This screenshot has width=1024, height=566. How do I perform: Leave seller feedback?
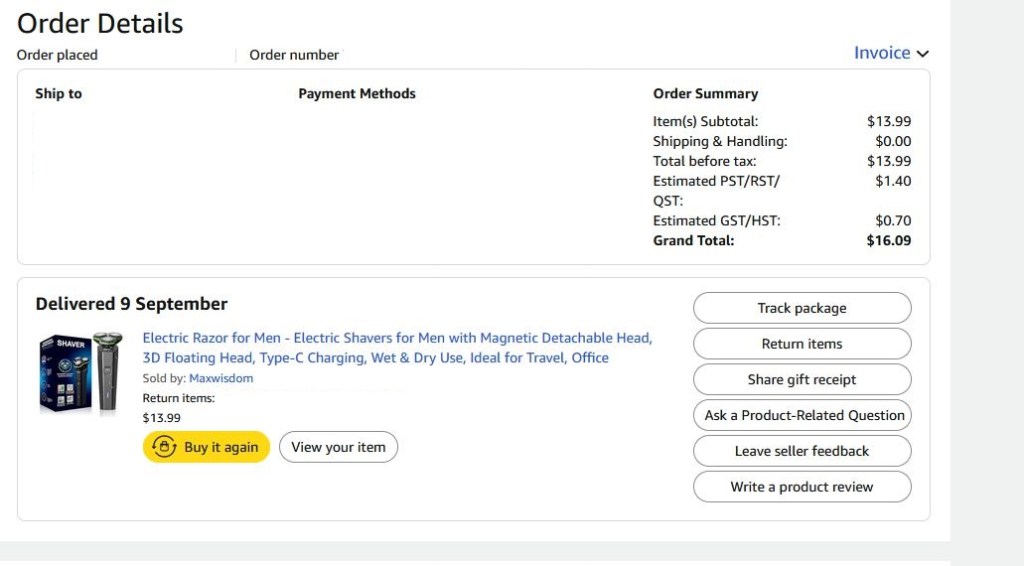[802, 451]
